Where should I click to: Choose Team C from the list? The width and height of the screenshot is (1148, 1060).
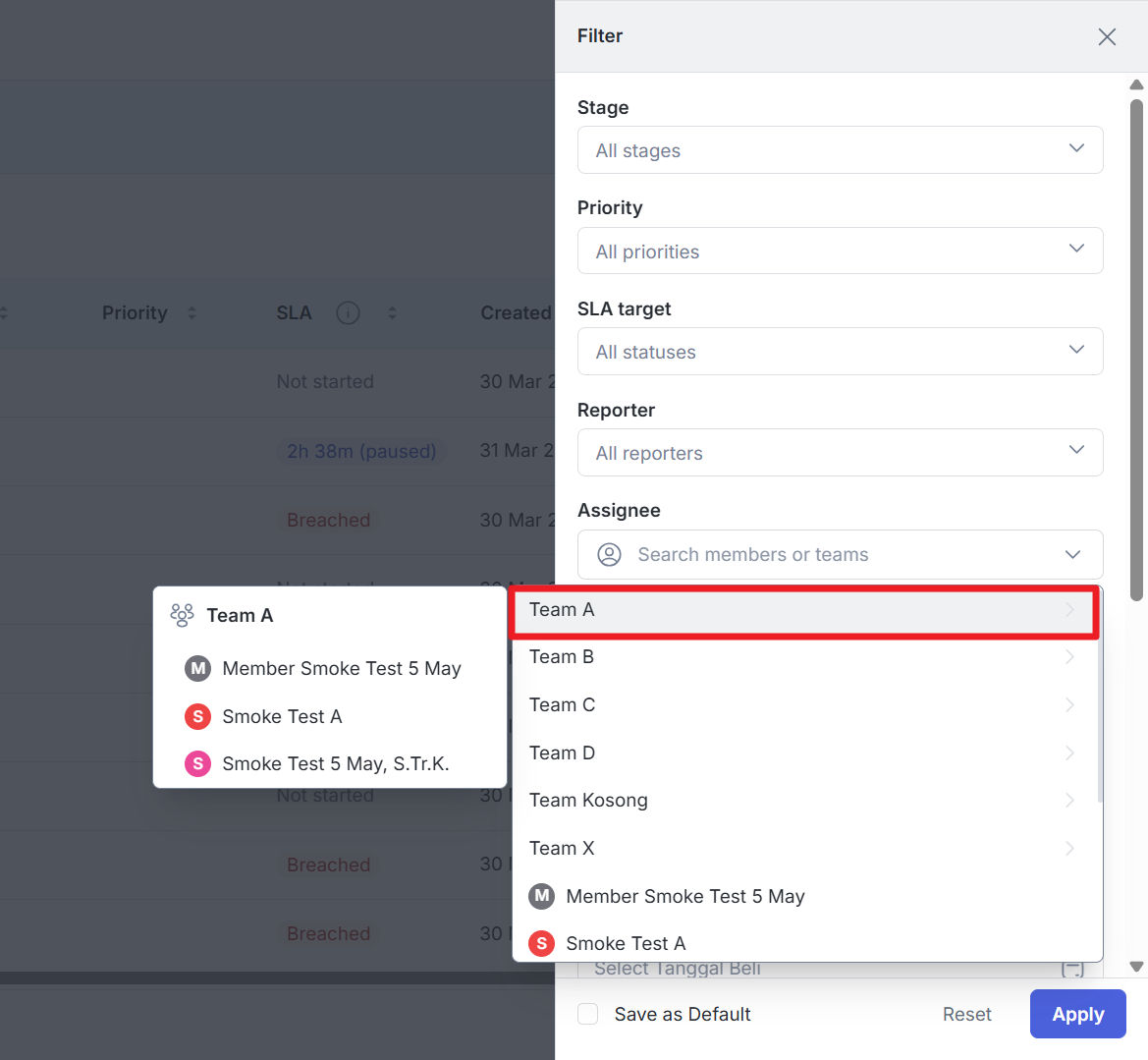point(563,705)
